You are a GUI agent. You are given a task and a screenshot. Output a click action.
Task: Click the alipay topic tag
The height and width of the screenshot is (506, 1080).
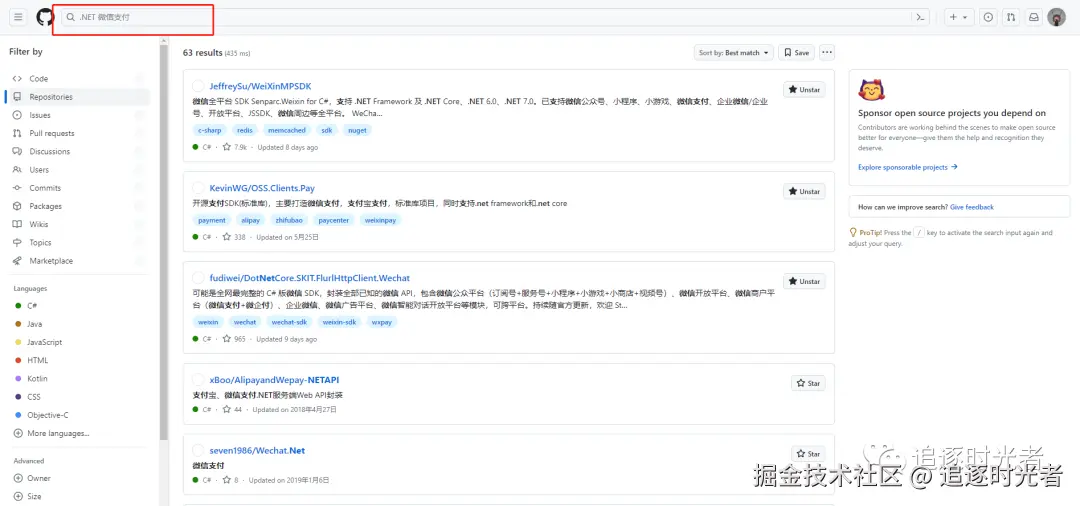250,220
